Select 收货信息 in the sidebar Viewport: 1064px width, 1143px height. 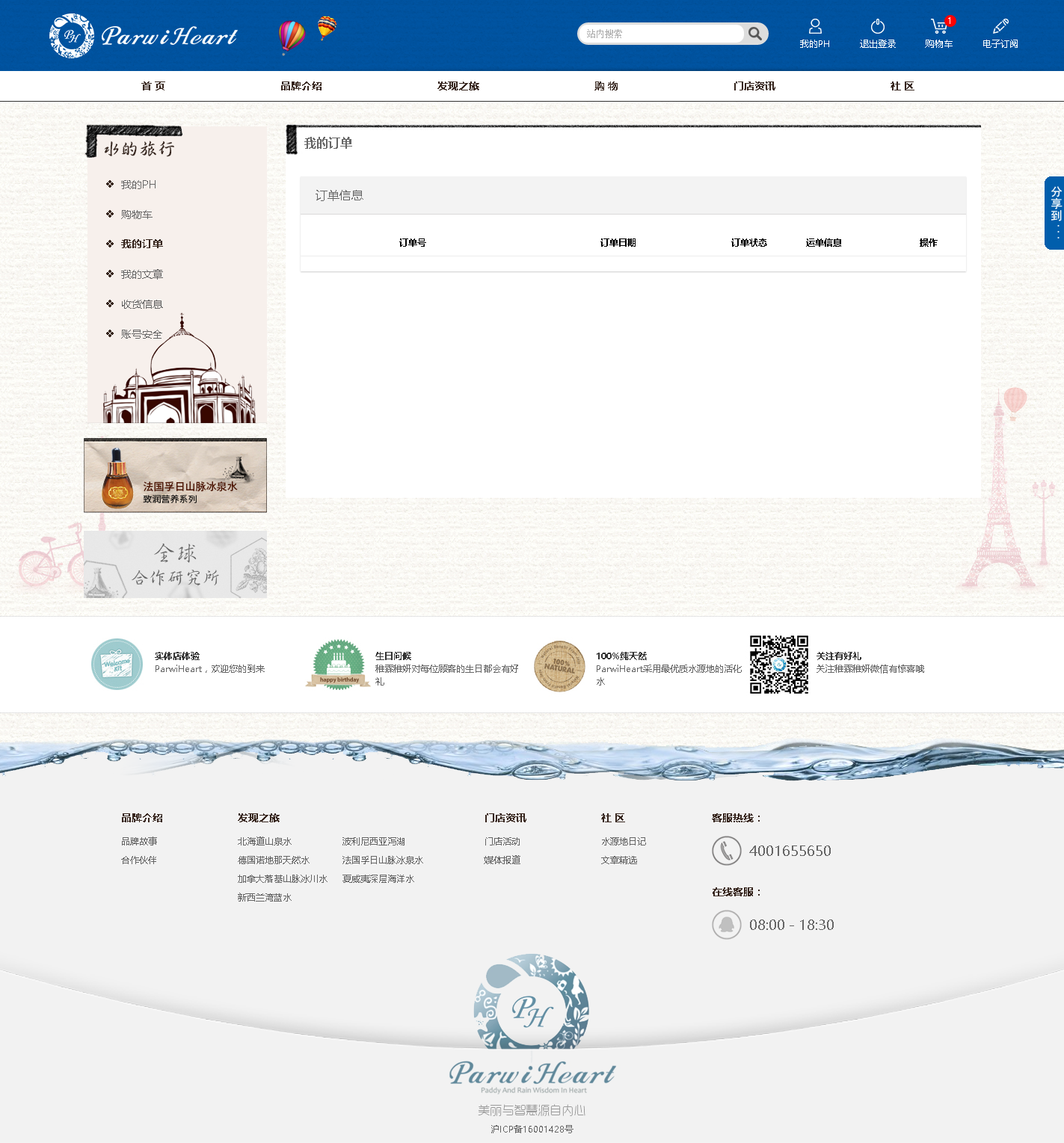point(141,304)
